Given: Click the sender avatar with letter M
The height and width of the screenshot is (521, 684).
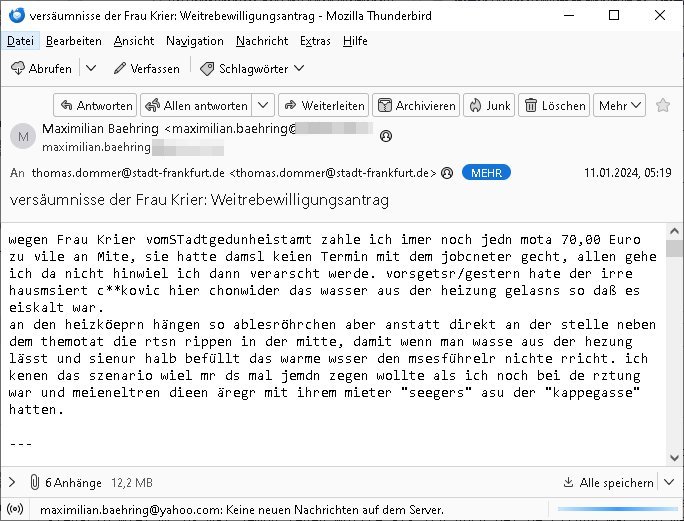Looking at the screenshot, I should 23,136.
